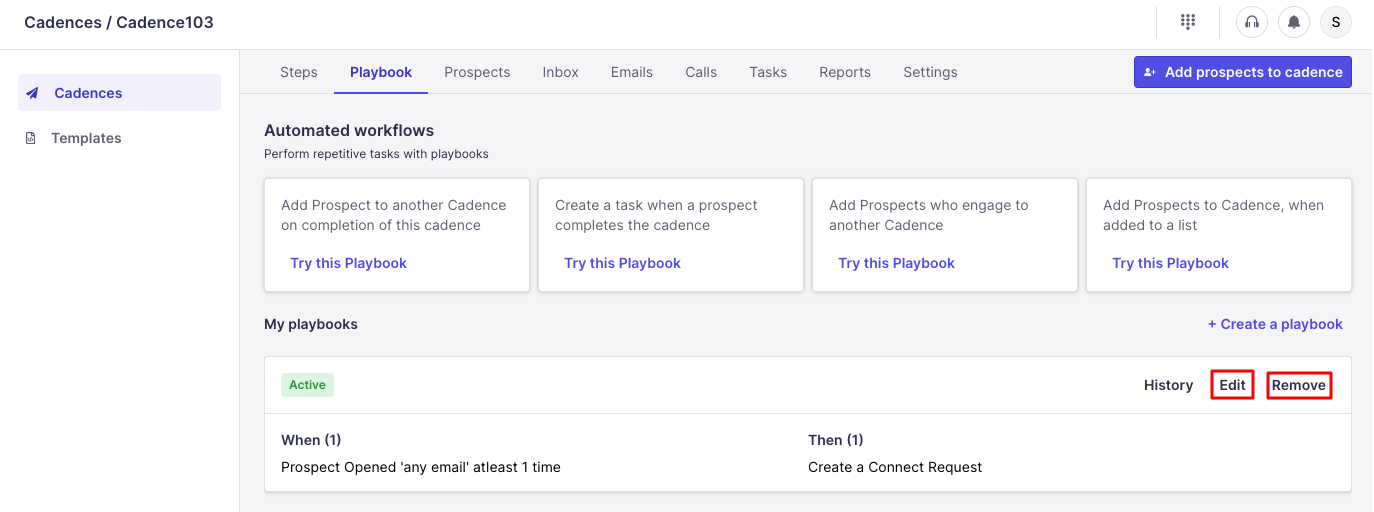Switch to the Settings tab

point(930,72)
